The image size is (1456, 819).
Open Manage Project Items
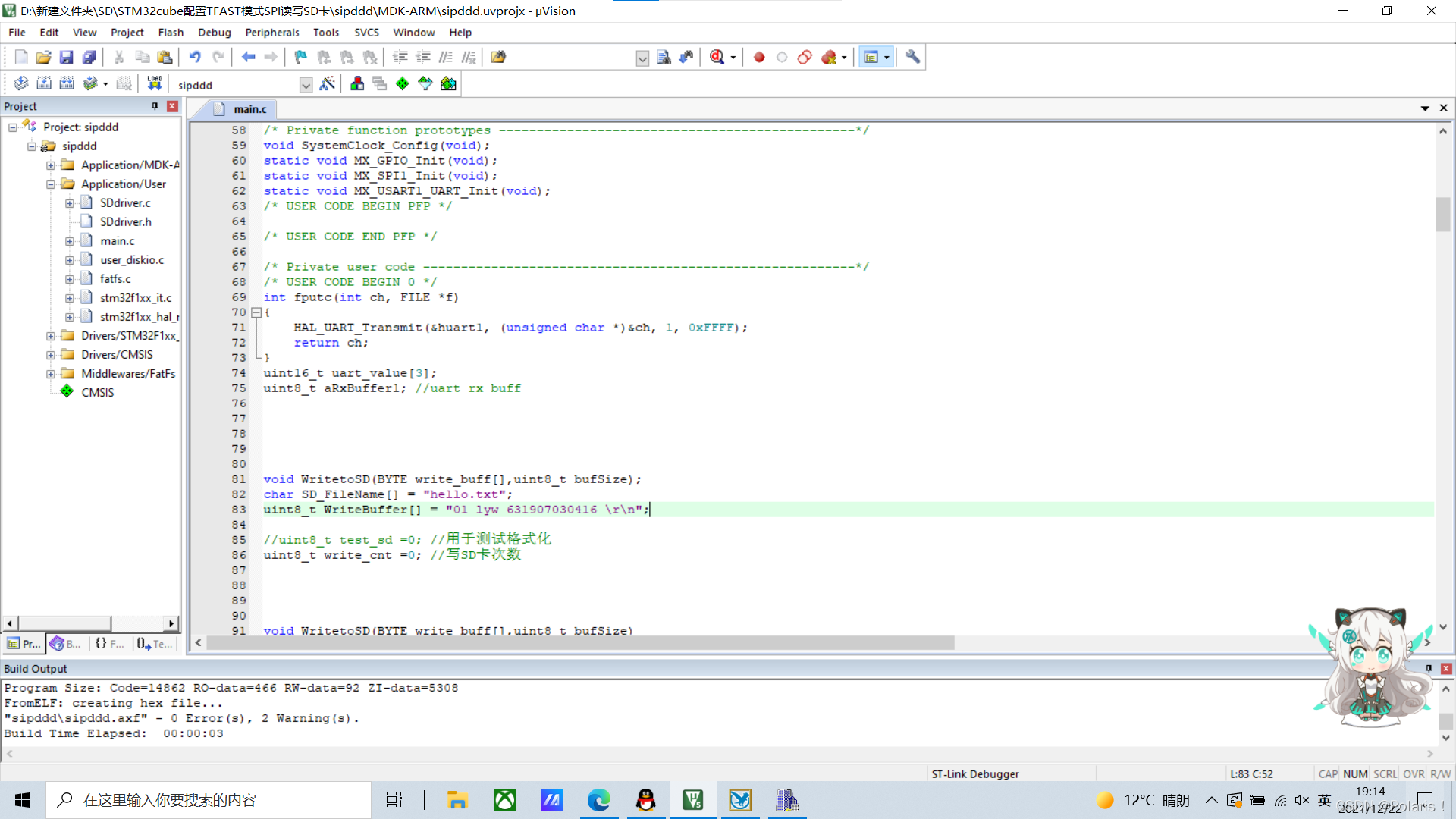tap(357, 83)
